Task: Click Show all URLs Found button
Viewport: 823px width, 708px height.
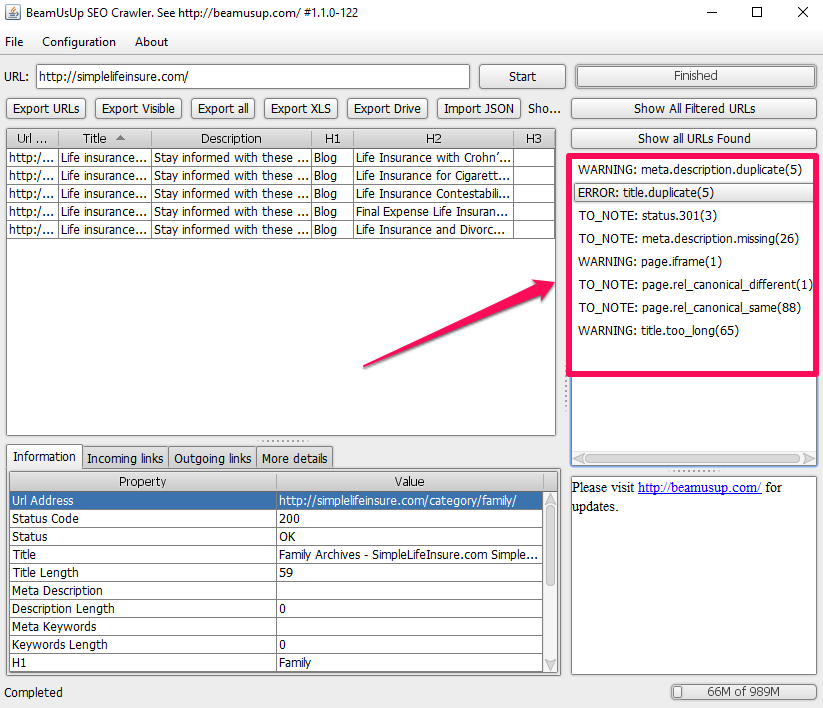Action: click(694, 139)
